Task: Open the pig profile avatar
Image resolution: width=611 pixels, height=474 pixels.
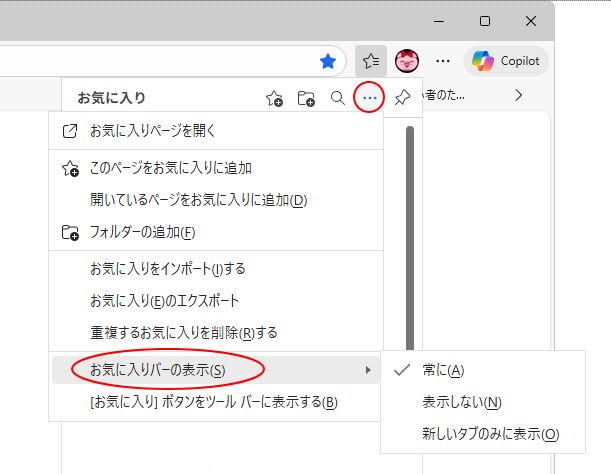Action: [x=407, y=61]
